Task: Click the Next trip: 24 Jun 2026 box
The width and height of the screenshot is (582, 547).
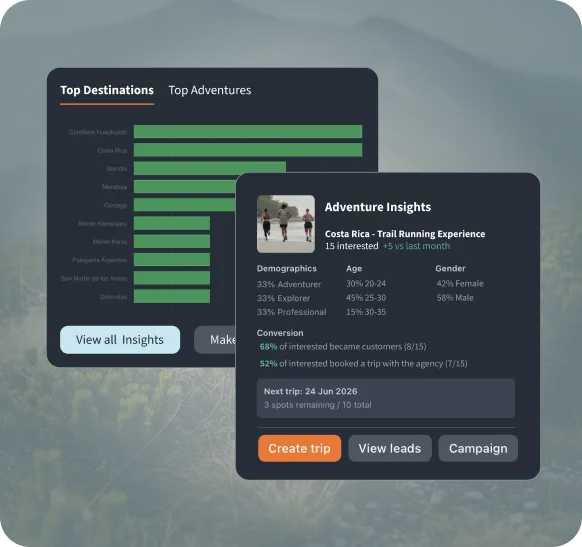Action: click(x=386, y=398)
